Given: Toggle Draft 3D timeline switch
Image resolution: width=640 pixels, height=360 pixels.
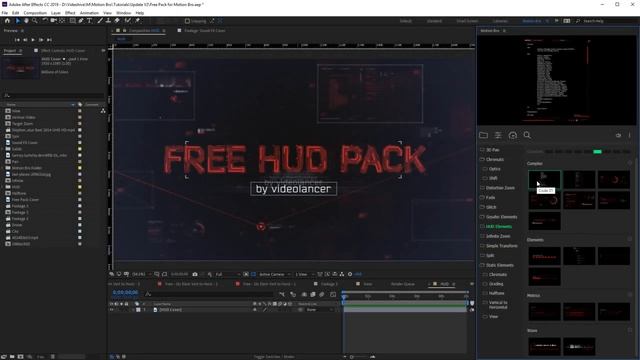Looking at the screenshot, I should (293, 294).
